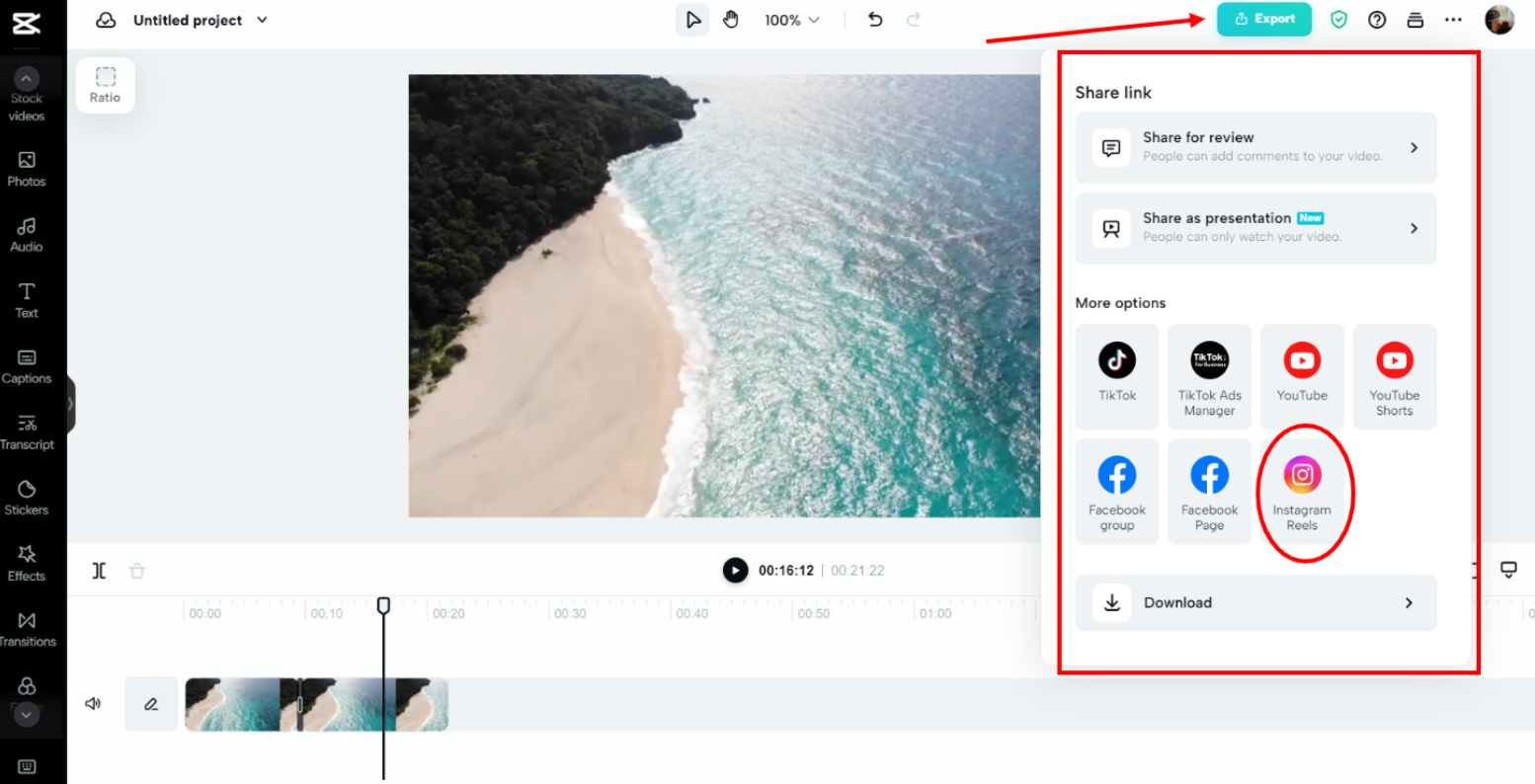Expand the Untitled project name dropdown

tap(261, 20)
